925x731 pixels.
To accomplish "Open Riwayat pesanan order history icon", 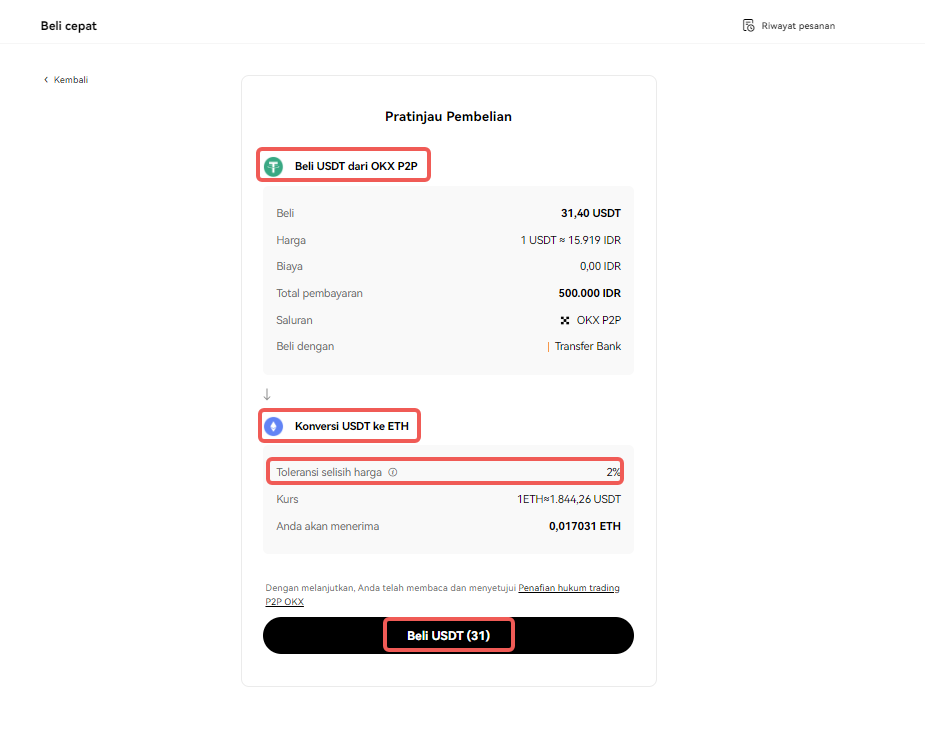I will pyautogui.click(x=748, y=25).
